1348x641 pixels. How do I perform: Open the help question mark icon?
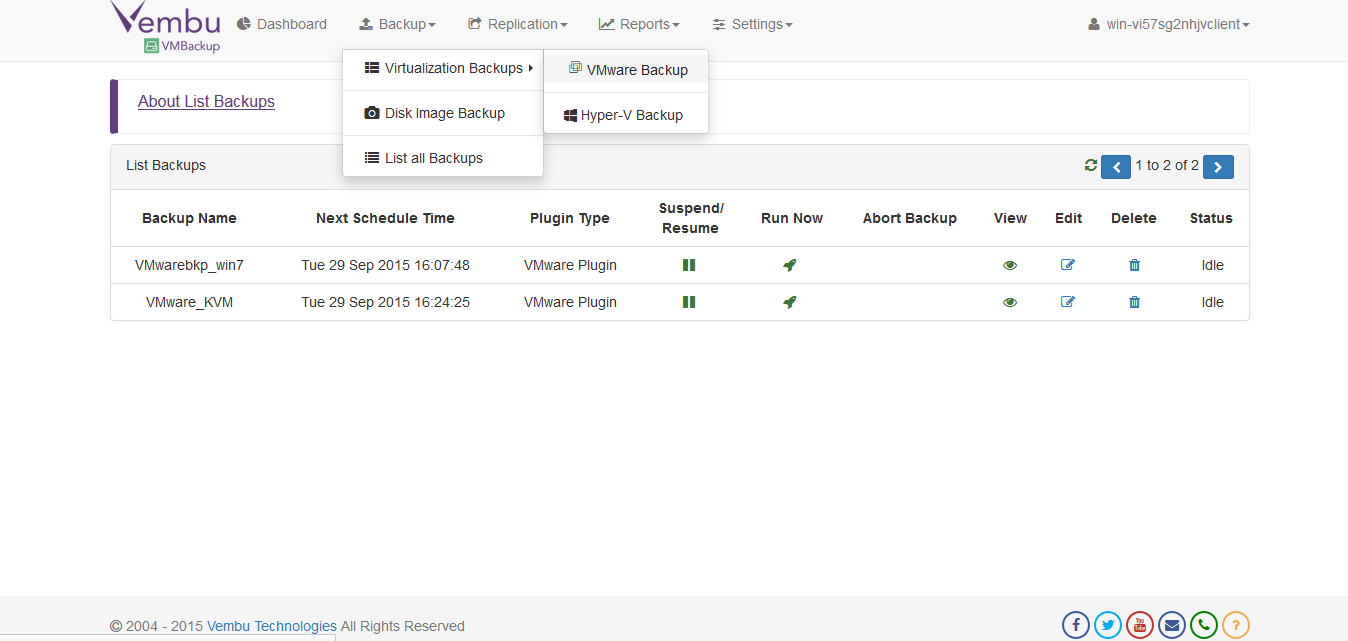coord(1236,625)
